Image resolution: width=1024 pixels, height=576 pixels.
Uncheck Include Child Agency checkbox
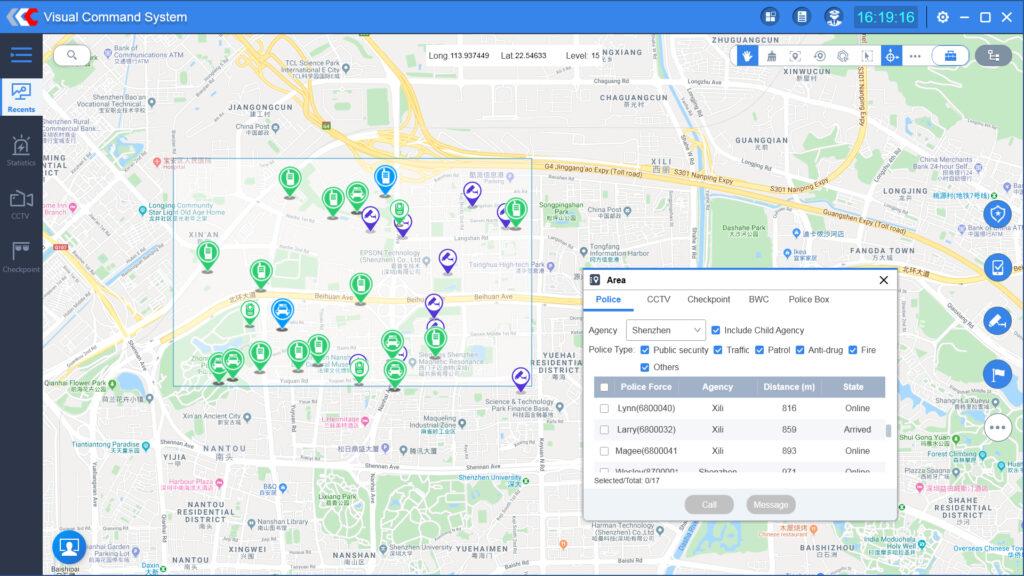click(715, 330)
